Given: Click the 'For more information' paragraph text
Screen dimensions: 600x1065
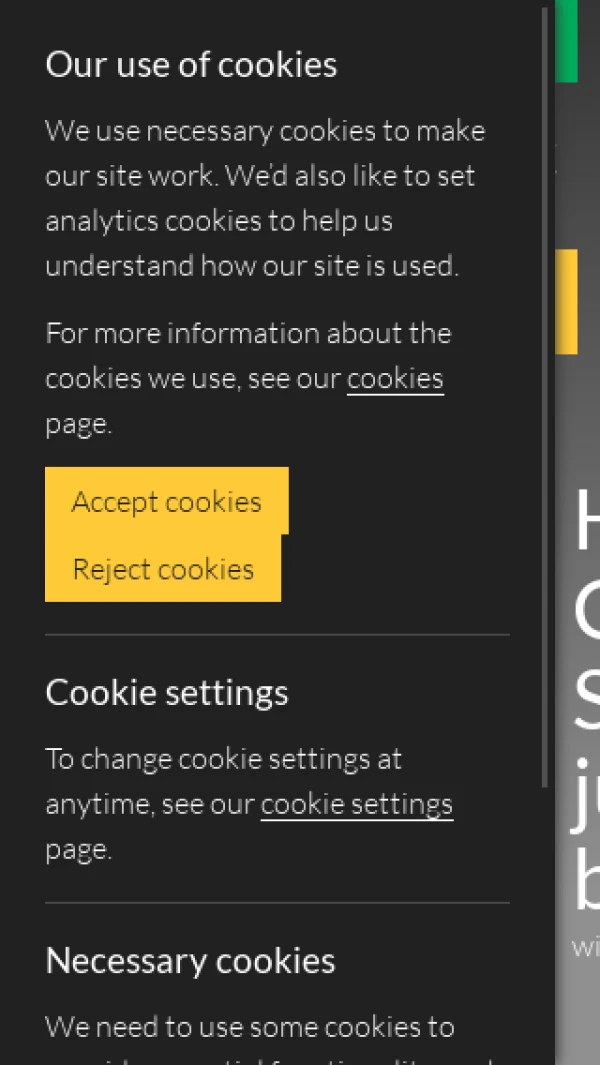Looking at the screenshot, I should tap(248, 334).
